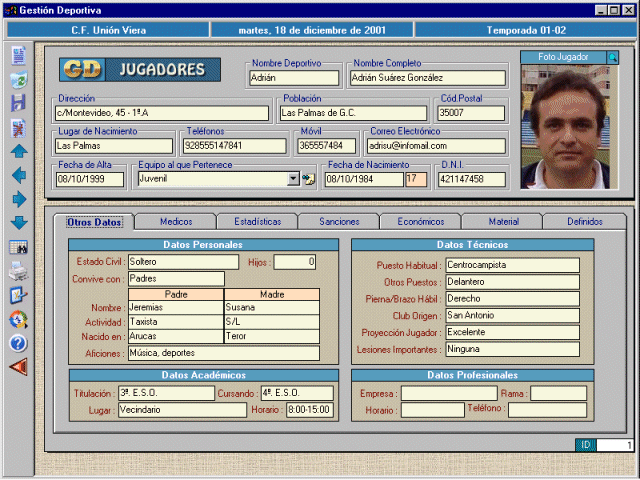
Task: Click the Pierna/Brazo Hábil field Derecho
Action: [x=512, y=299]
